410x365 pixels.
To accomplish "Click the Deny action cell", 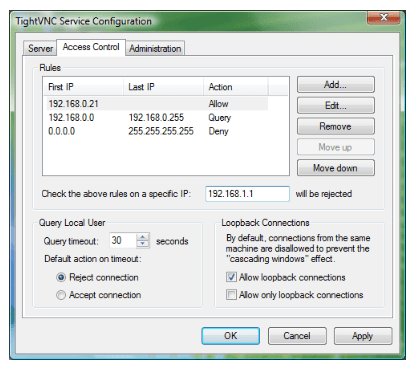I will click(218, 131).
